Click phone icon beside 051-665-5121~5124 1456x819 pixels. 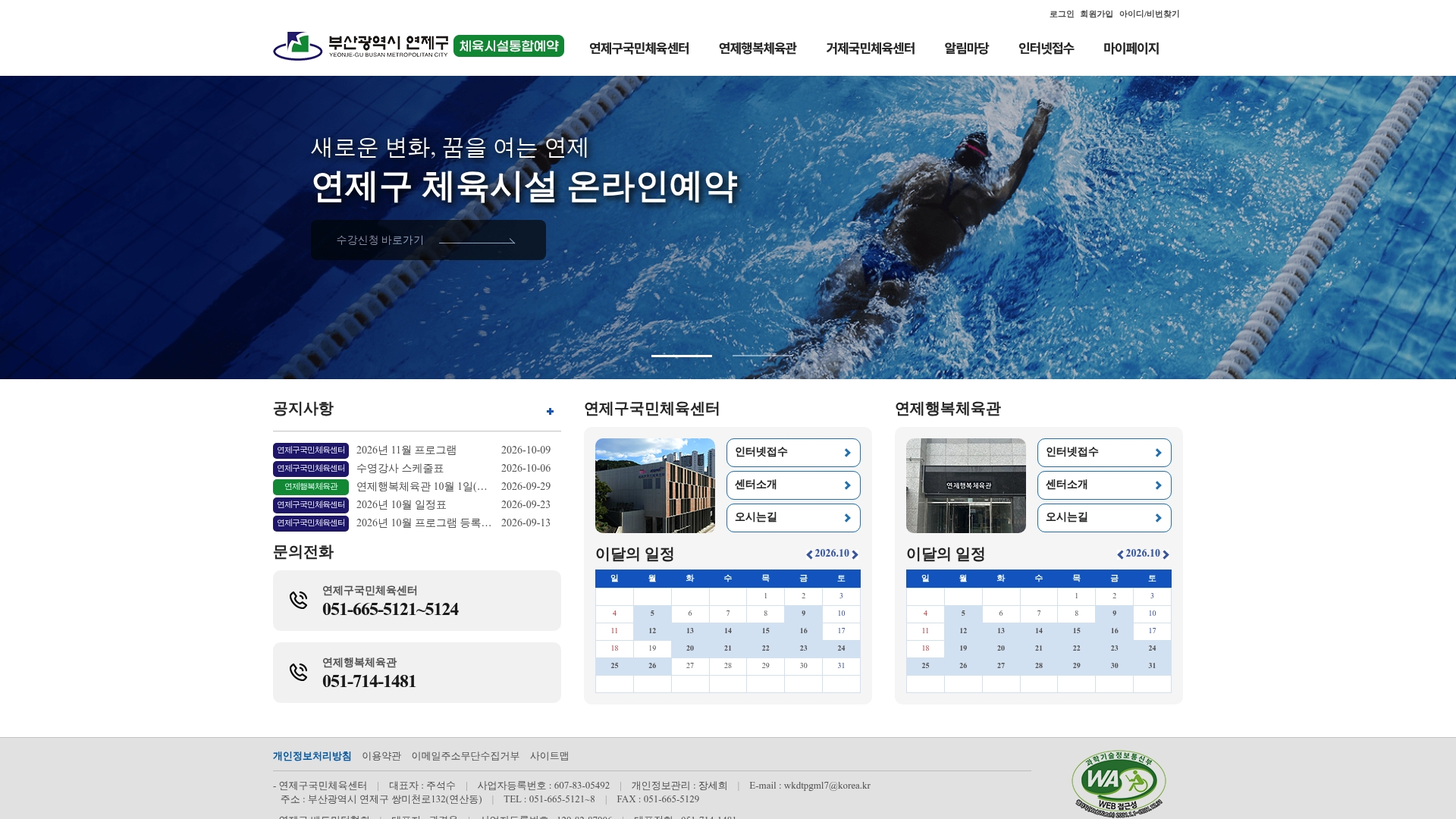point(299,600)
